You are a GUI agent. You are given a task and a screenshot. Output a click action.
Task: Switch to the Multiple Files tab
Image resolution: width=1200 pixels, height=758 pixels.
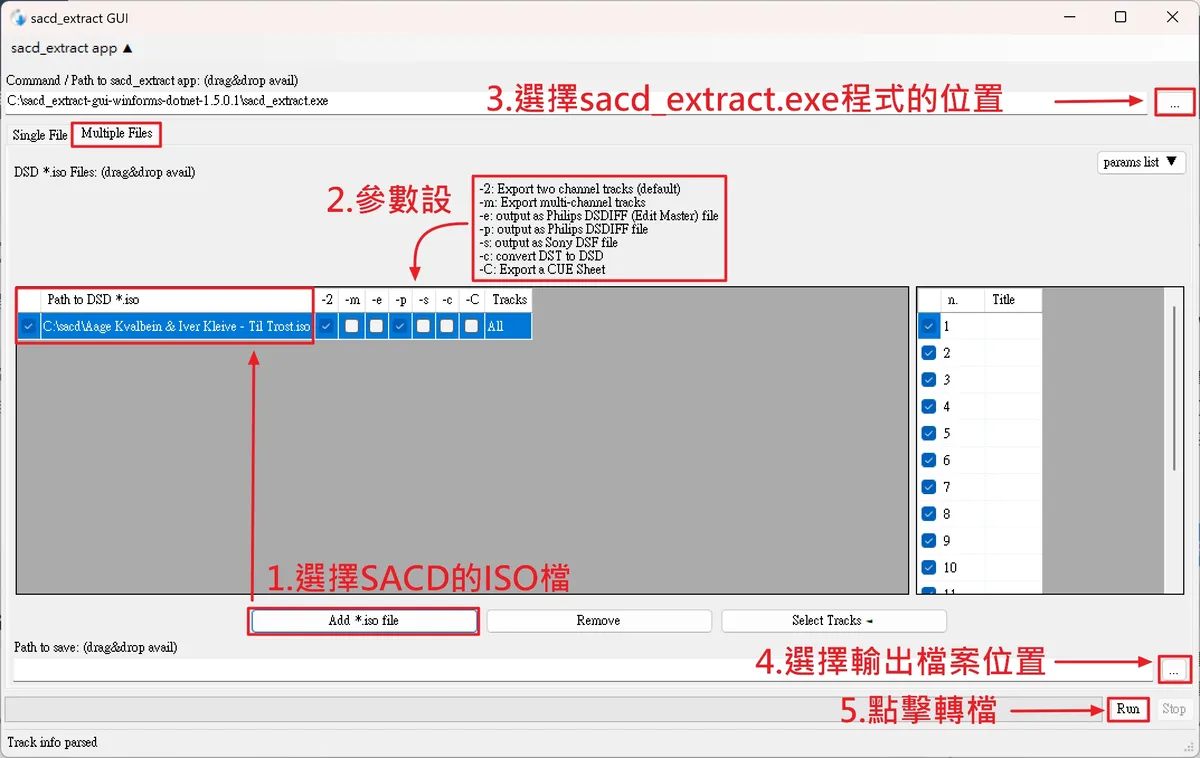117,134
